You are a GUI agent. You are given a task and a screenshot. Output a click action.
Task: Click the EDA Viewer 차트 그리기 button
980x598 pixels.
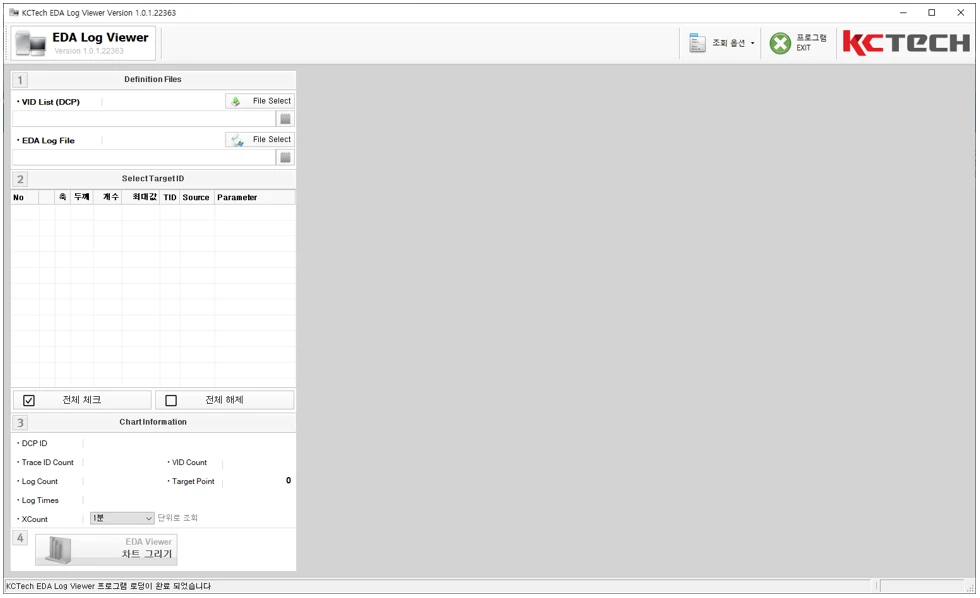(106, 549)
